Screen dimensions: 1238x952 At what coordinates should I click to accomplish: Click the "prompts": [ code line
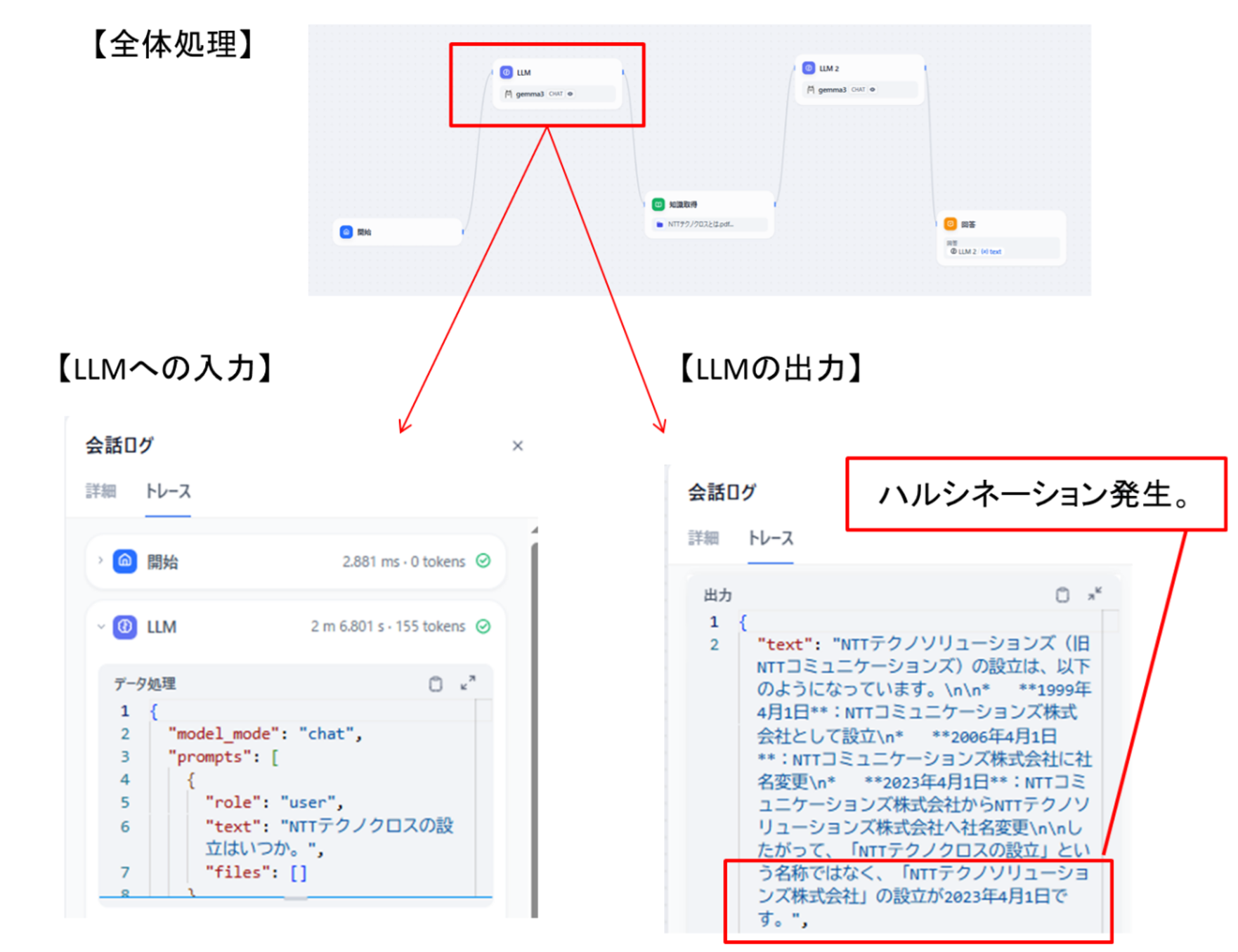tap(223, 757)
